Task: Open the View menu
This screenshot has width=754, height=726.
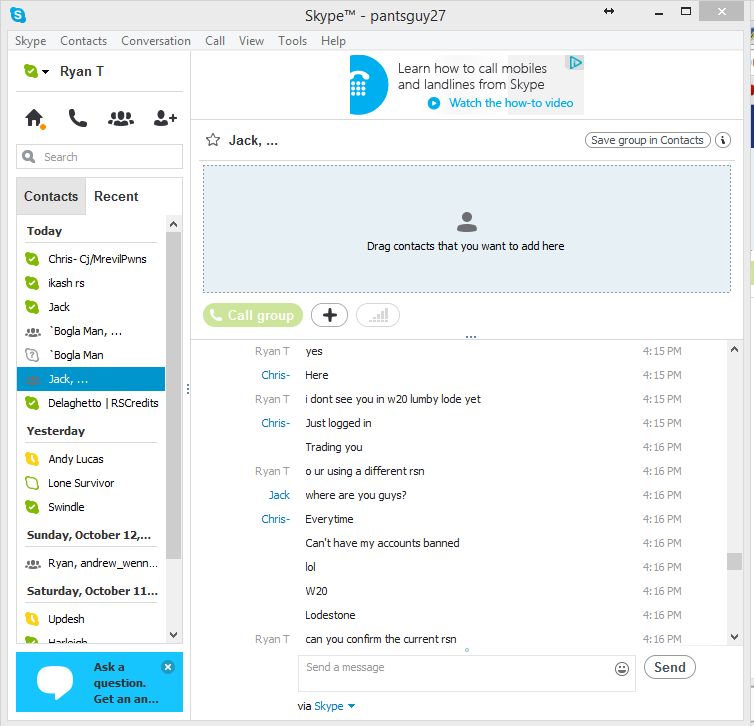Action: point(251,41)
